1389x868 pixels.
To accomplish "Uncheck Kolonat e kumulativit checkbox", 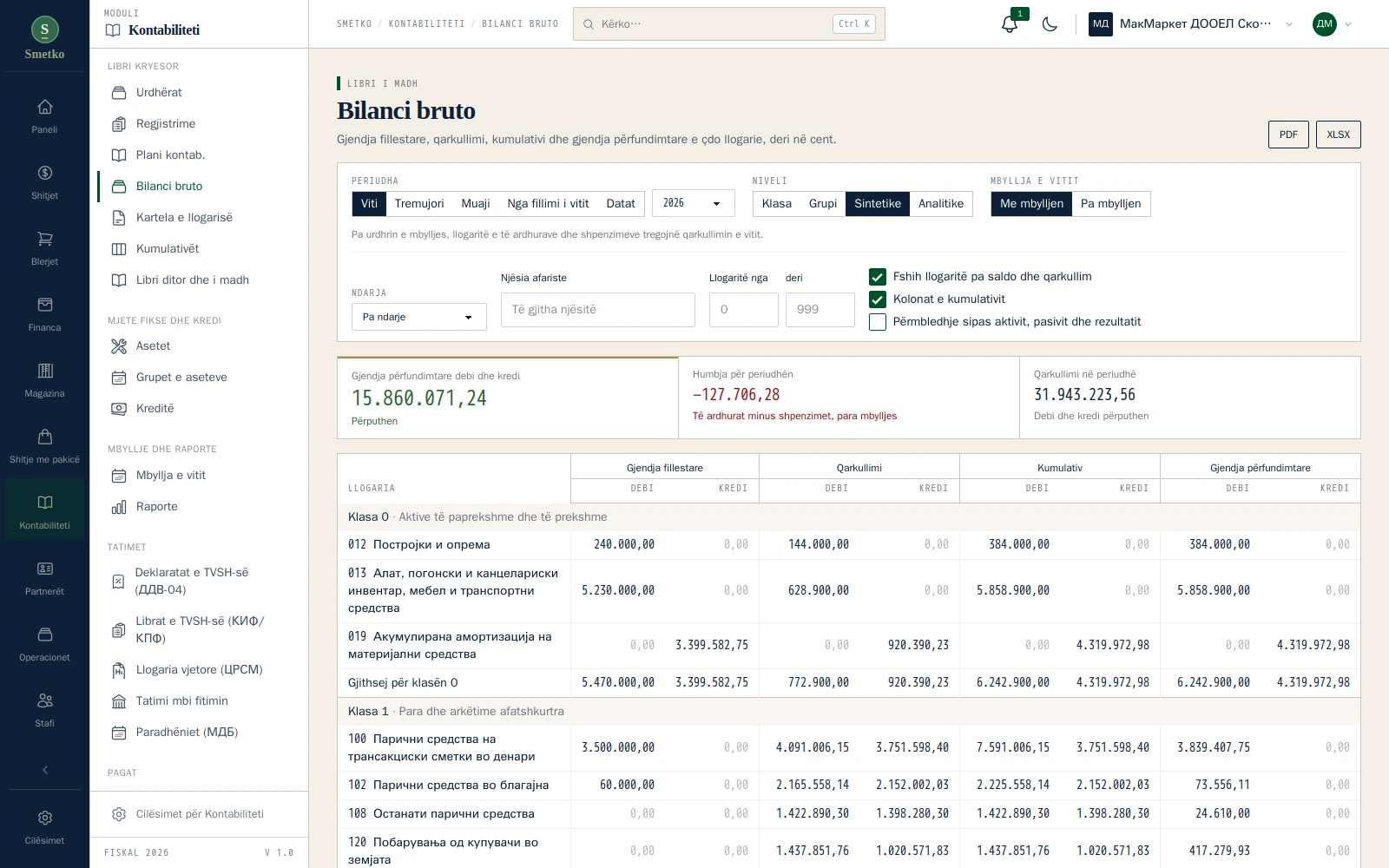I will (878, 299).
